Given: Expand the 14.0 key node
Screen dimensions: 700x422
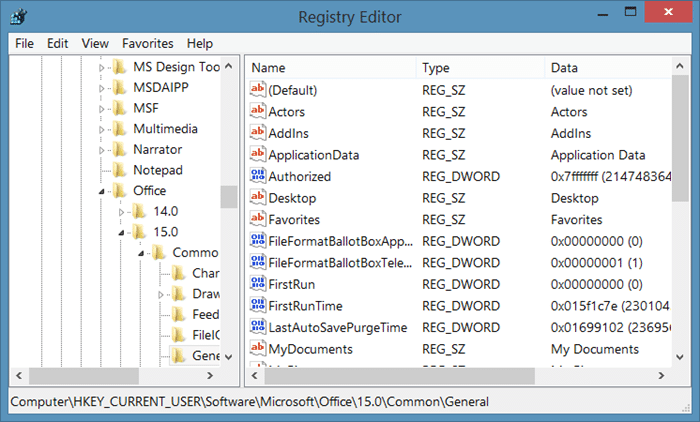Looking at the screenshot, I should click(x=121, y=212).
